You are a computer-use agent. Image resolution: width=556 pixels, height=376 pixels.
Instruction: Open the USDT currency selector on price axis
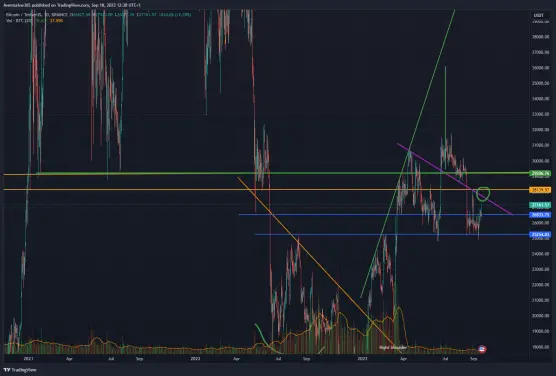coord(539,15)
